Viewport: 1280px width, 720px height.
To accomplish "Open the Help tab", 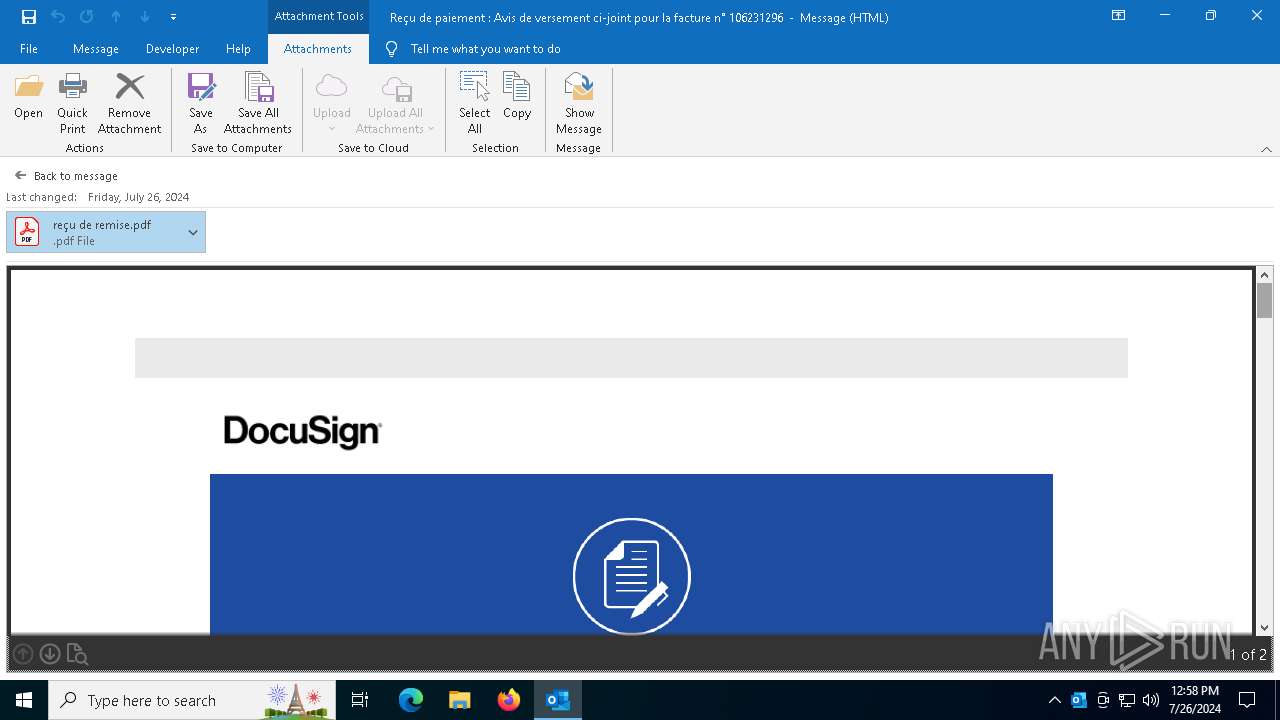I will click(238, 49).
